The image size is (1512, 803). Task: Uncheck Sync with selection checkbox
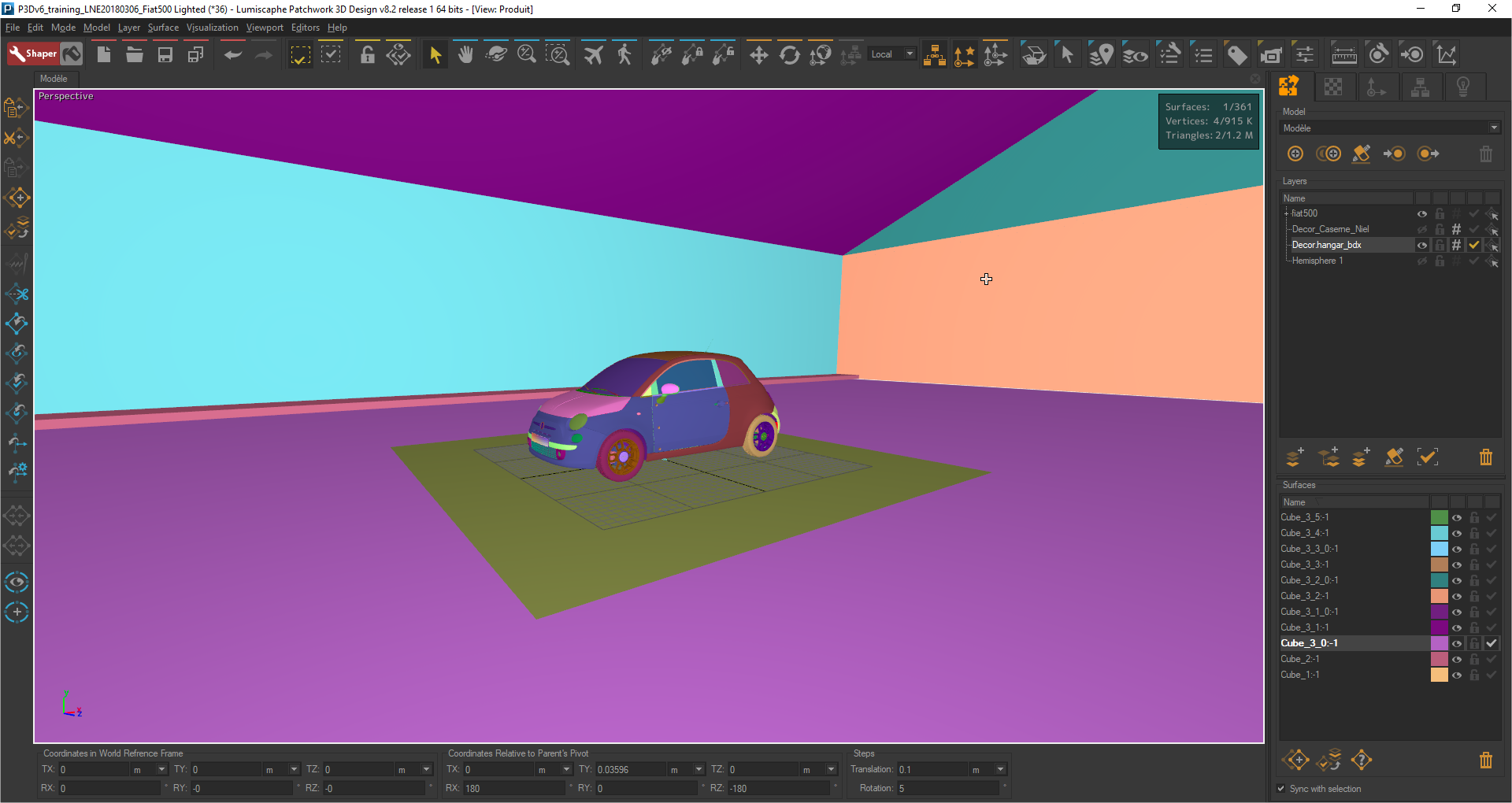tap(1281, 789)
